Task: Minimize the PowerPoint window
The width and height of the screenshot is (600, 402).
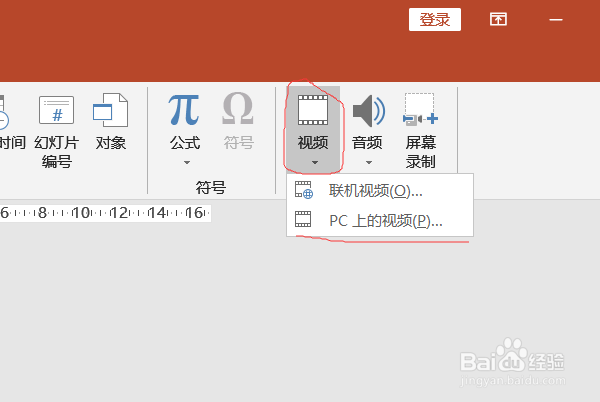Action: [556, 20]
